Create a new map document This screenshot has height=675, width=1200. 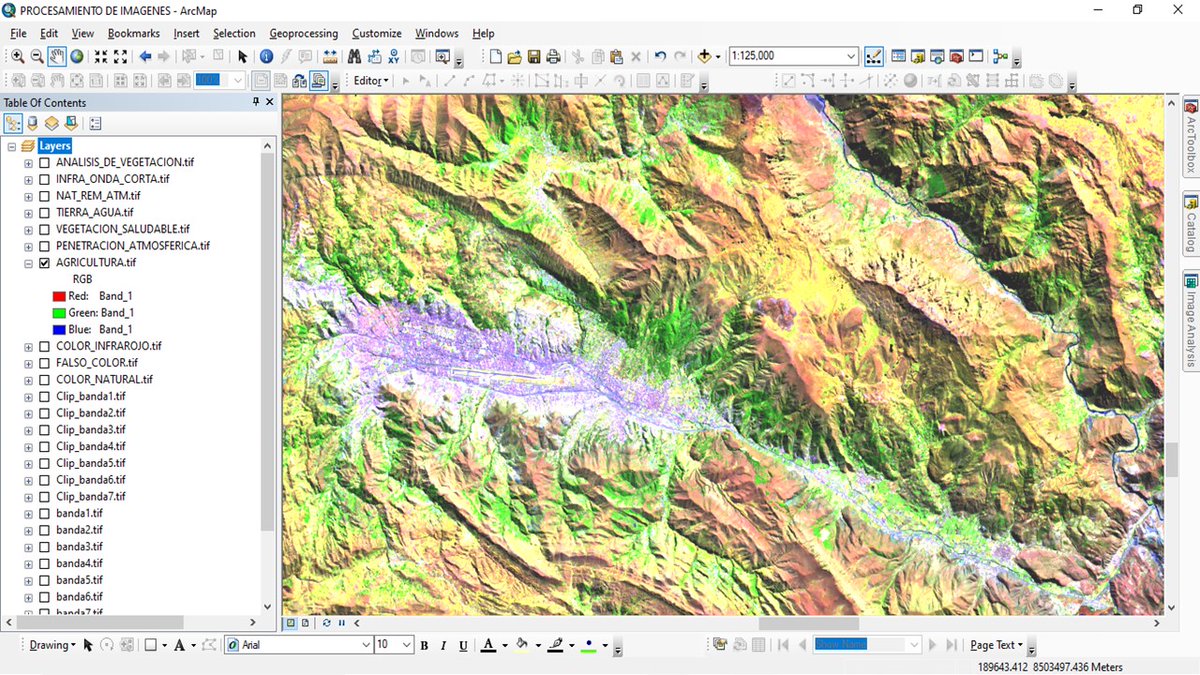tap(495, 56)
